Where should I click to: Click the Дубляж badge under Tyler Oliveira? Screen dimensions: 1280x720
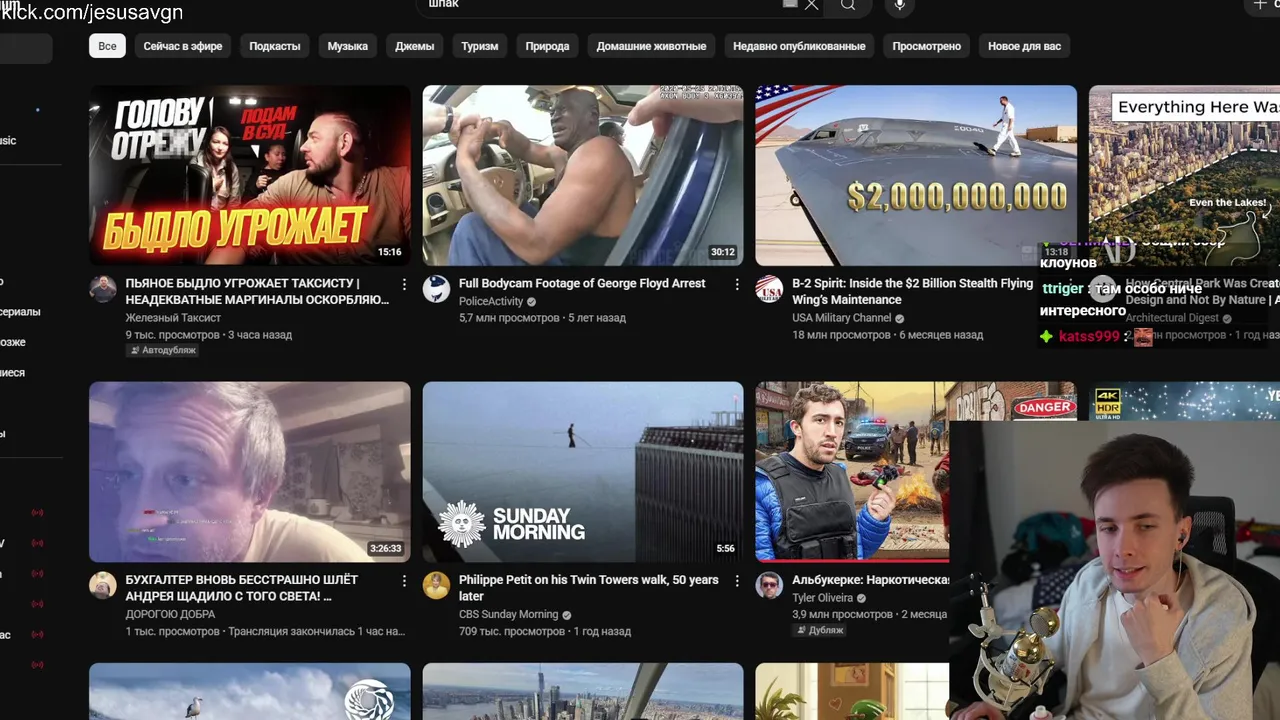pos(820,631)
